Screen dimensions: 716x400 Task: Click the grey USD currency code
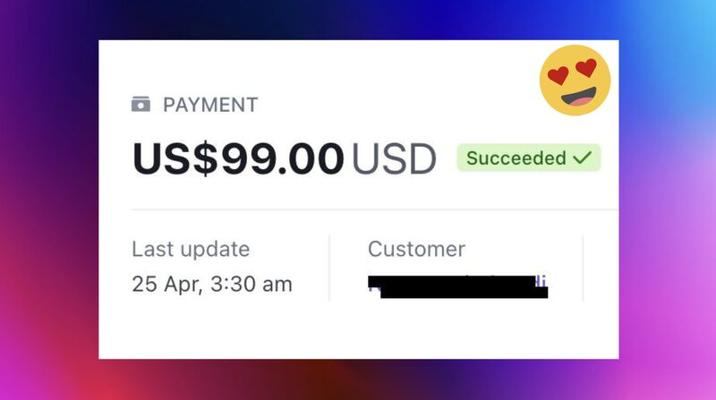(394, 158)
